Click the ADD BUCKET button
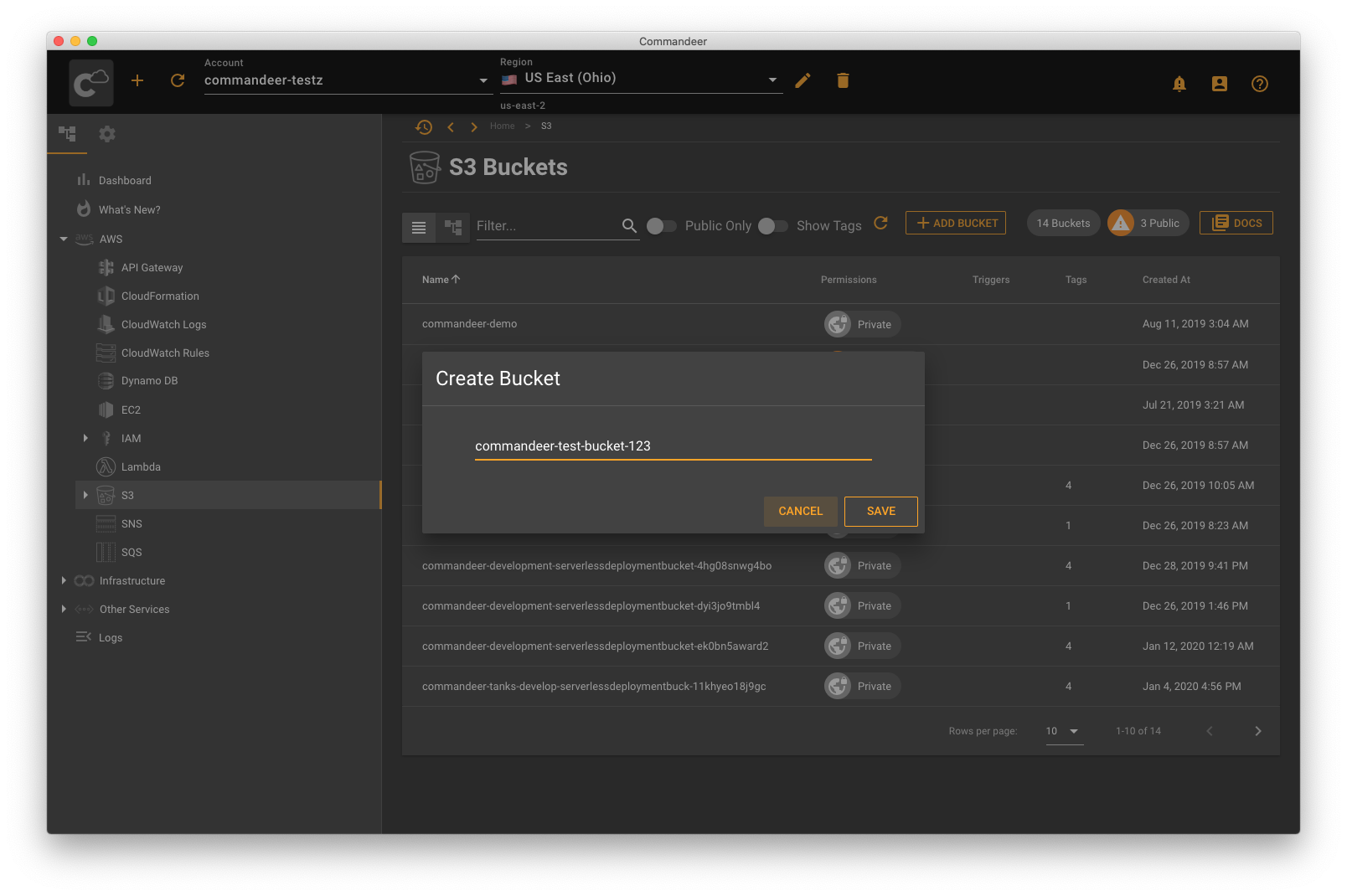Viewport: 1347px width, 896px height. click(x=956, y=223)
